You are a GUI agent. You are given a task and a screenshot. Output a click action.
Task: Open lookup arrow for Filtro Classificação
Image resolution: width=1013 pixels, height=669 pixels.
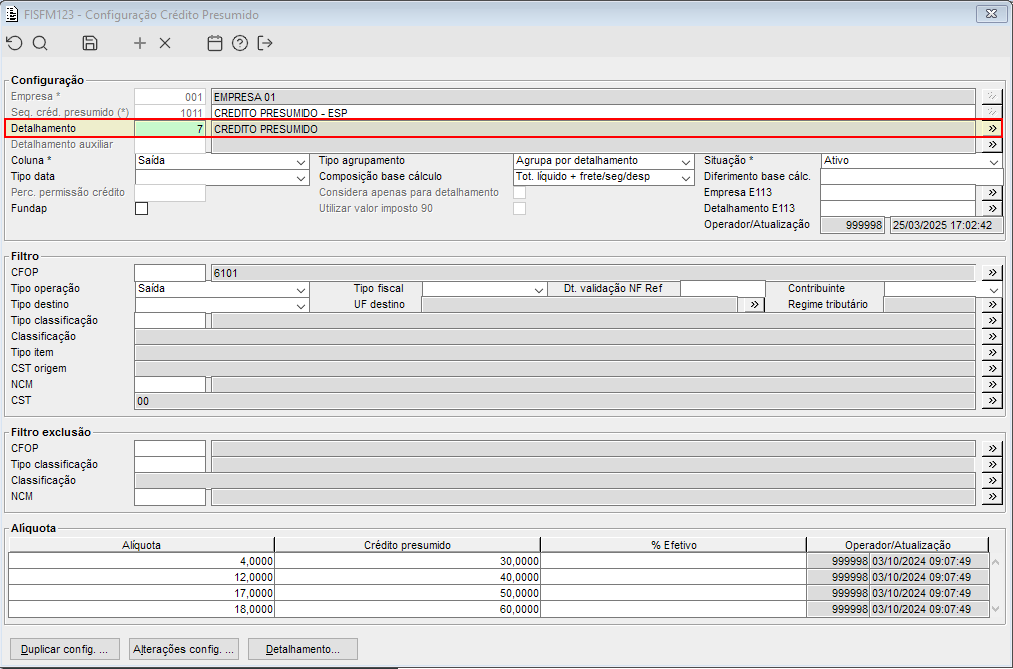992,336
